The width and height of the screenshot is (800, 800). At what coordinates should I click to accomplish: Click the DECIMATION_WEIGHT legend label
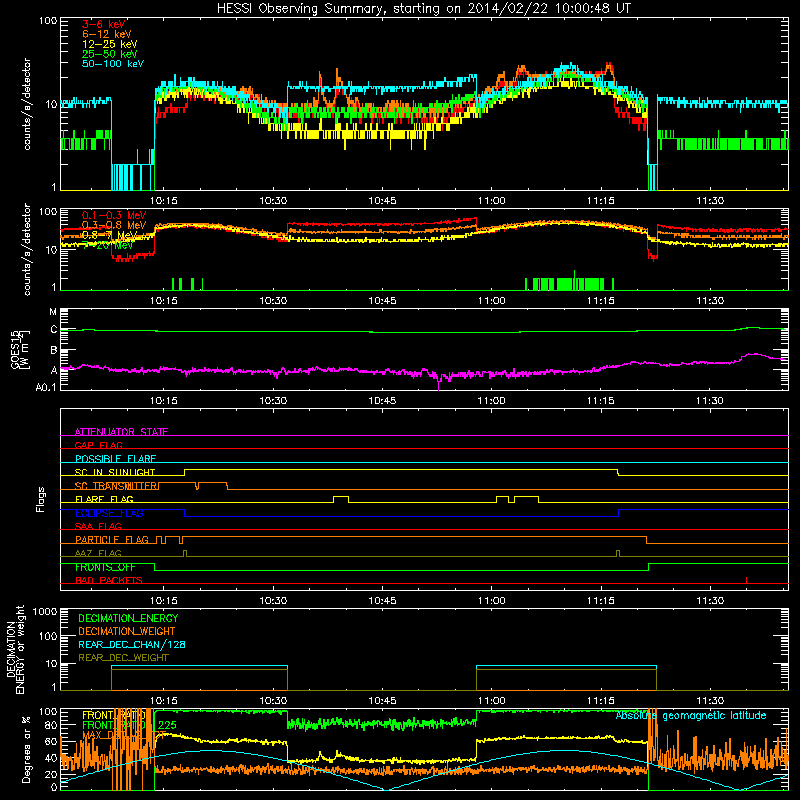127,631
